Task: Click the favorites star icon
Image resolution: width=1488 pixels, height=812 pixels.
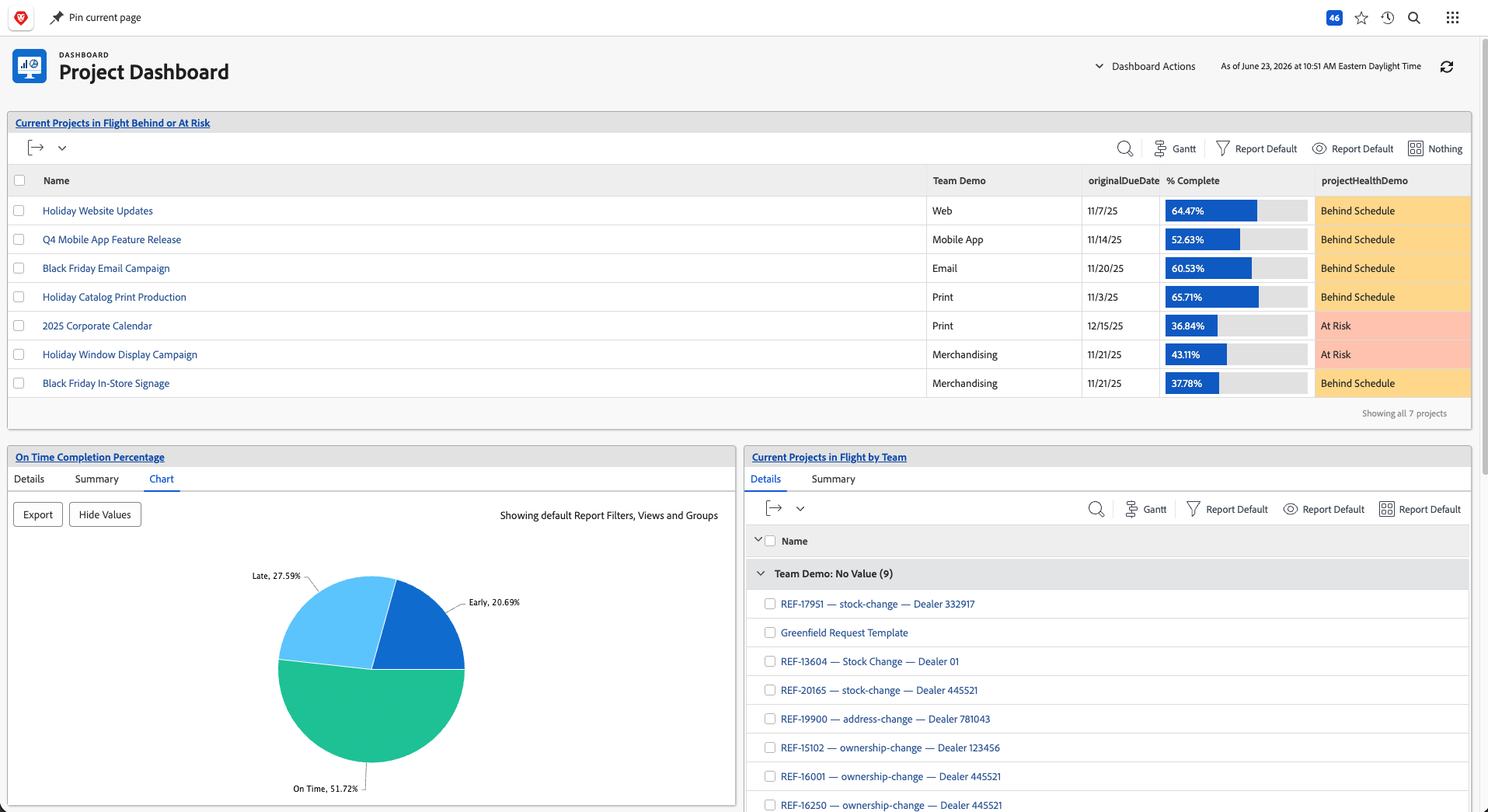Action: coord(1361,18)
